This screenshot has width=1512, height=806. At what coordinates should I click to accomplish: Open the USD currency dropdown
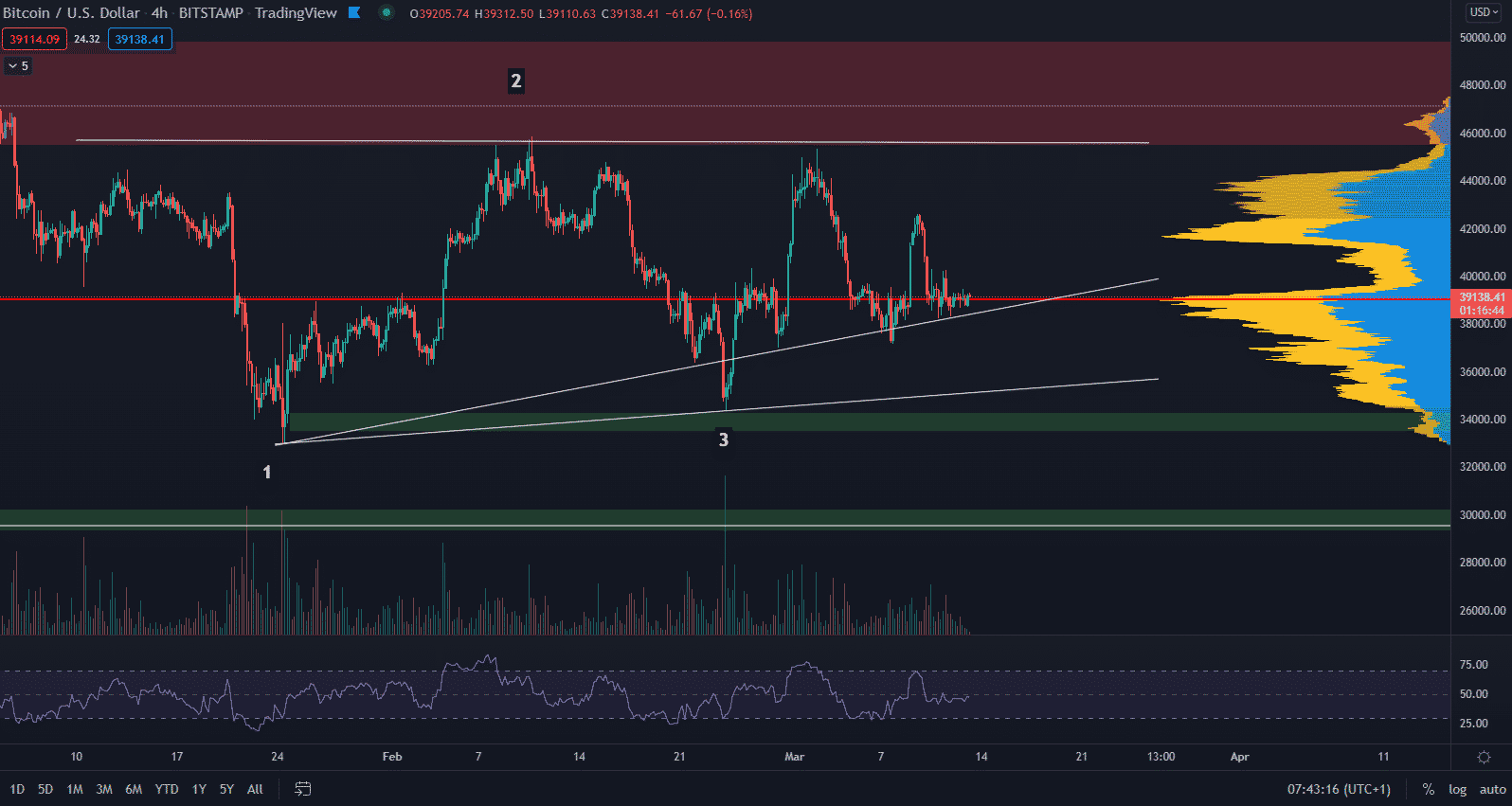coord(1483,12)
